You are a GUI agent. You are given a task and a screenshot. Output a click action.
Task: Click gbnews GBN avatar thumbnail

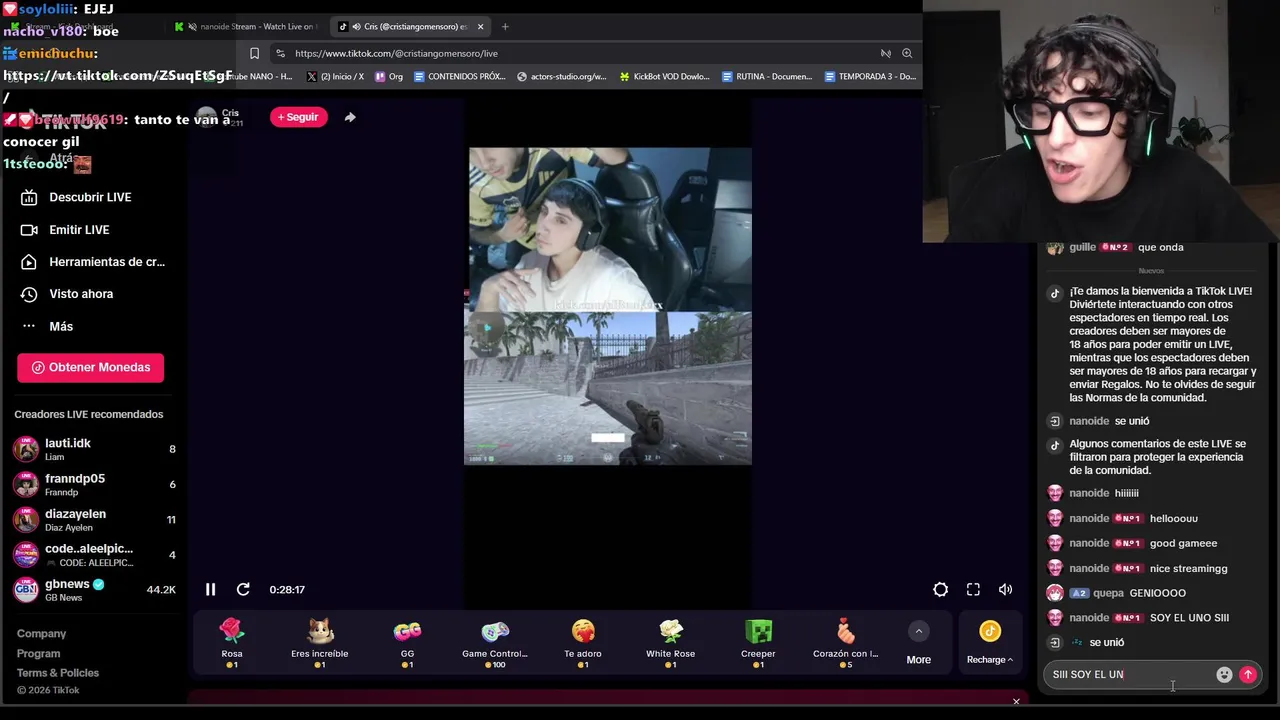pos(26,589)
